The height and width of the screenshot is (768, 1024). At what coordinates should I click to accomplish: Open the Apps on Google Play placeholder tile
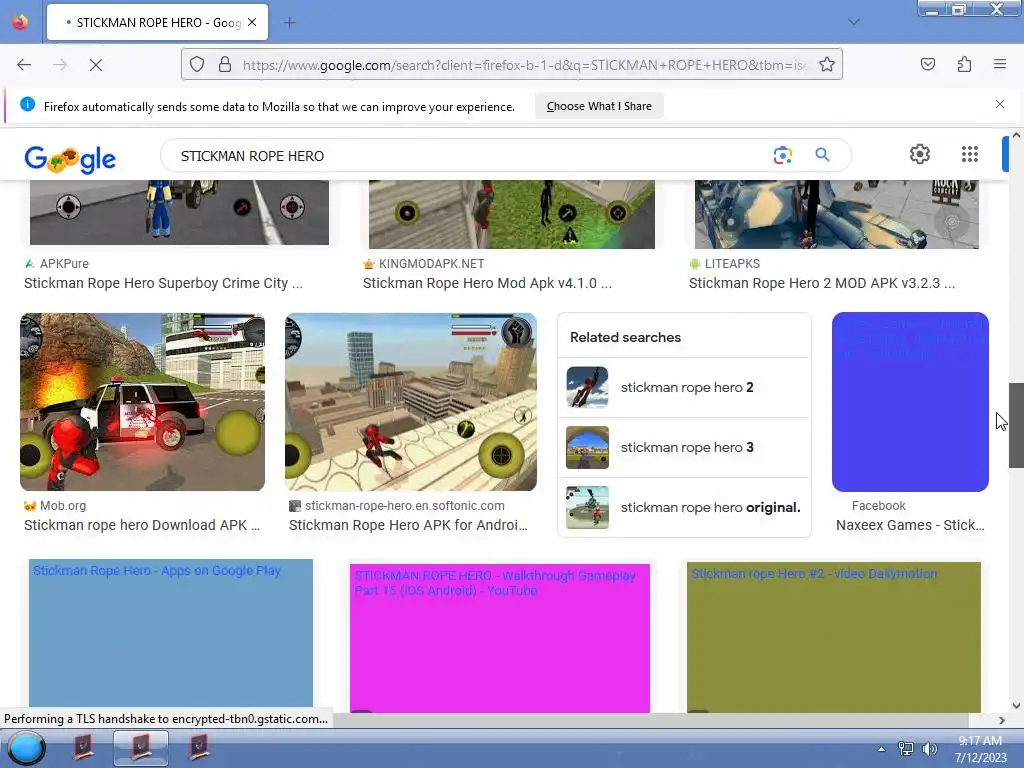click(170, 635)
